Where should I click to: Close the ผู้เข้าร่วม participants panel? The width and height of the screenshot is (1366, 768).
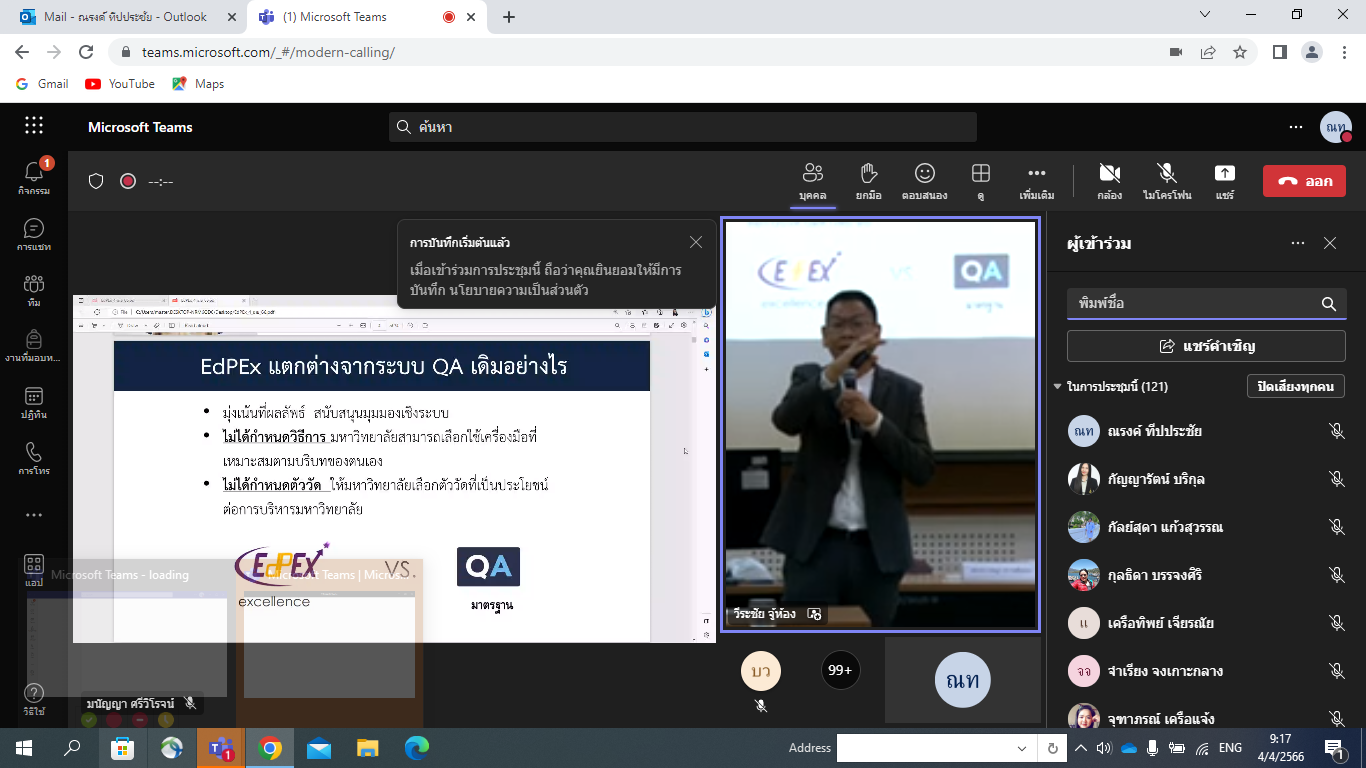click(1330, 243)
